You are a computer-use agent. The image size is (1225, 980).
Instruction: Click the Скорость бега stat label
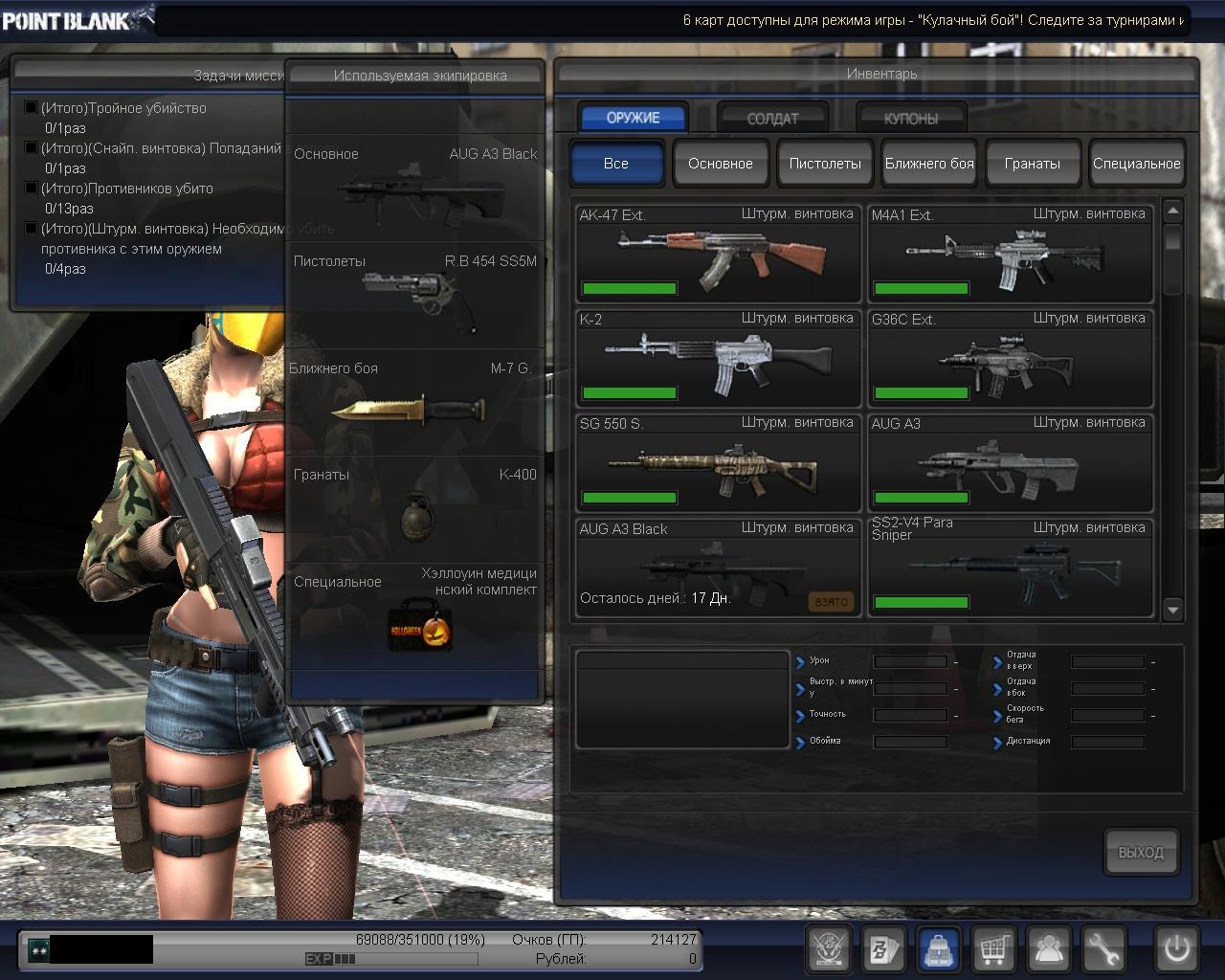click(x=1025, y=714)
